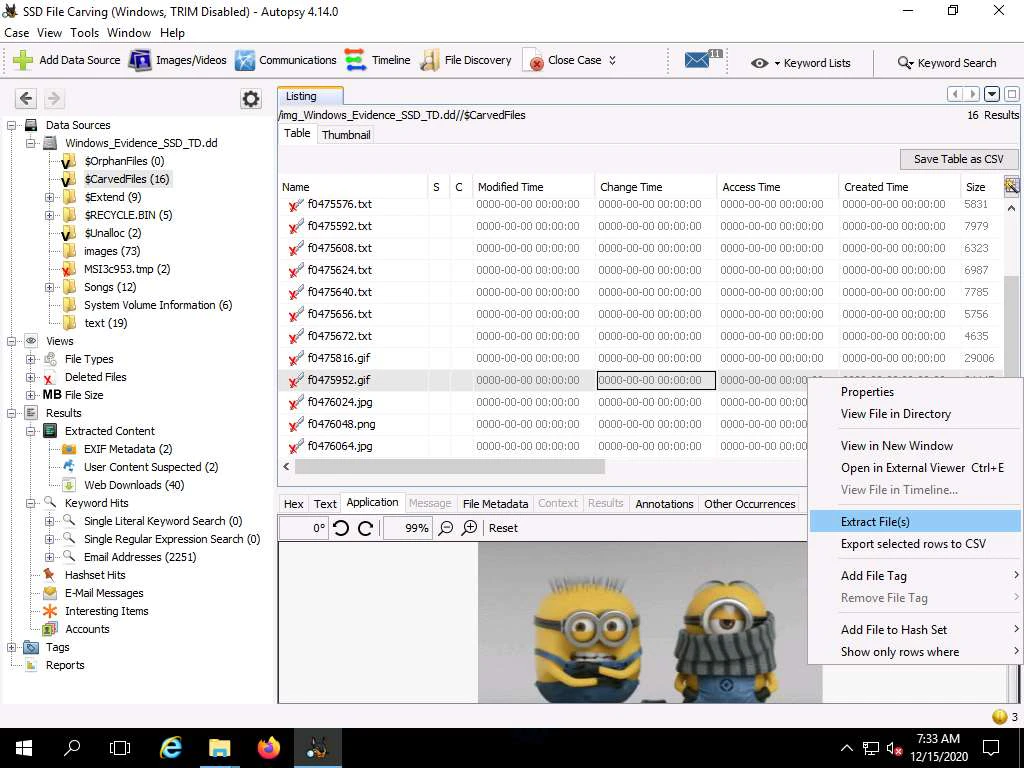1024x768 pixels.
Task: Go back with the left arrow button
Action: point(26,99)
